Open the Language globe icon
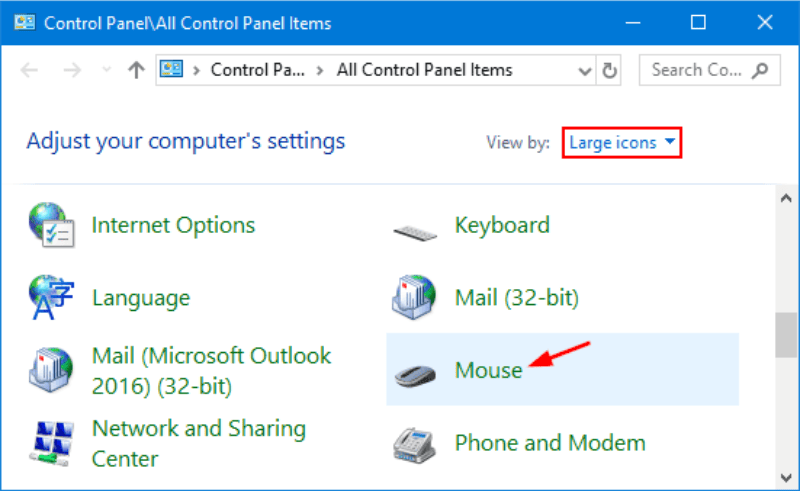The width and height of the screenshot is (800, 491). 50,297
